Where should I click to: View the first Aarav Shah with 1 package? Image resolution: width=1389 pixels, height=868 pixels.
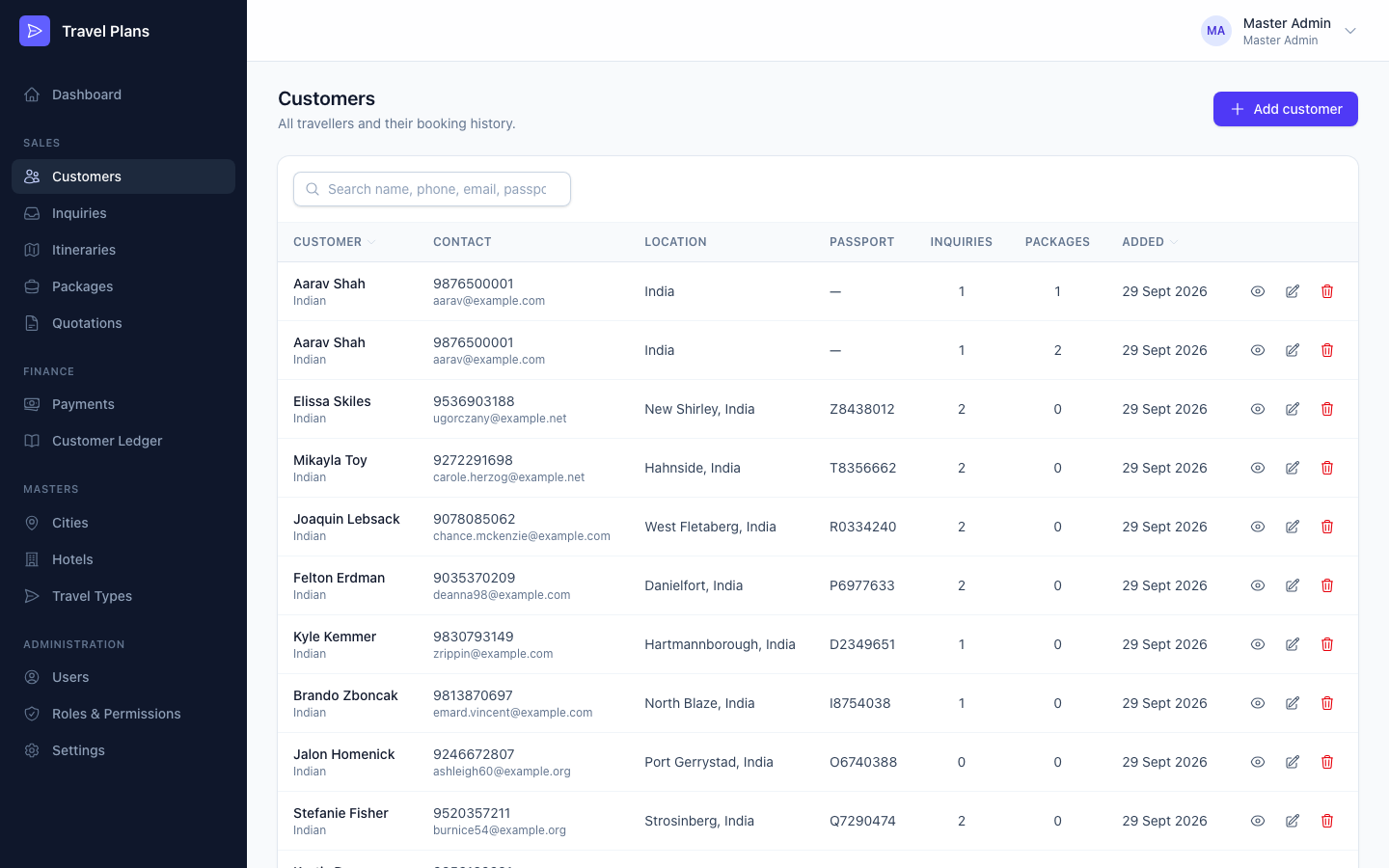click(1258, 291)
